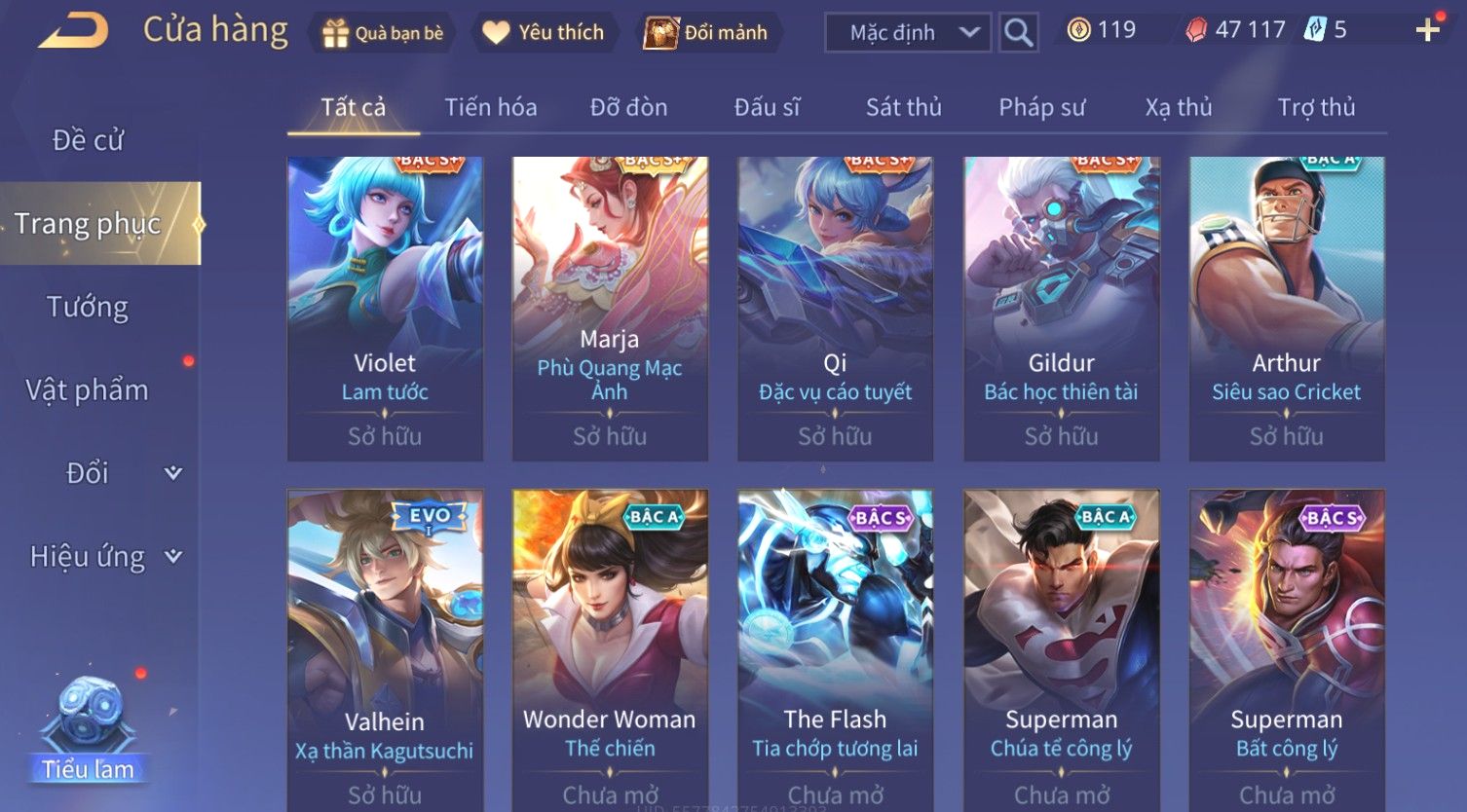
Task: Filter skins by Pháp sư tab
Action: click(x=1041, y=107)
